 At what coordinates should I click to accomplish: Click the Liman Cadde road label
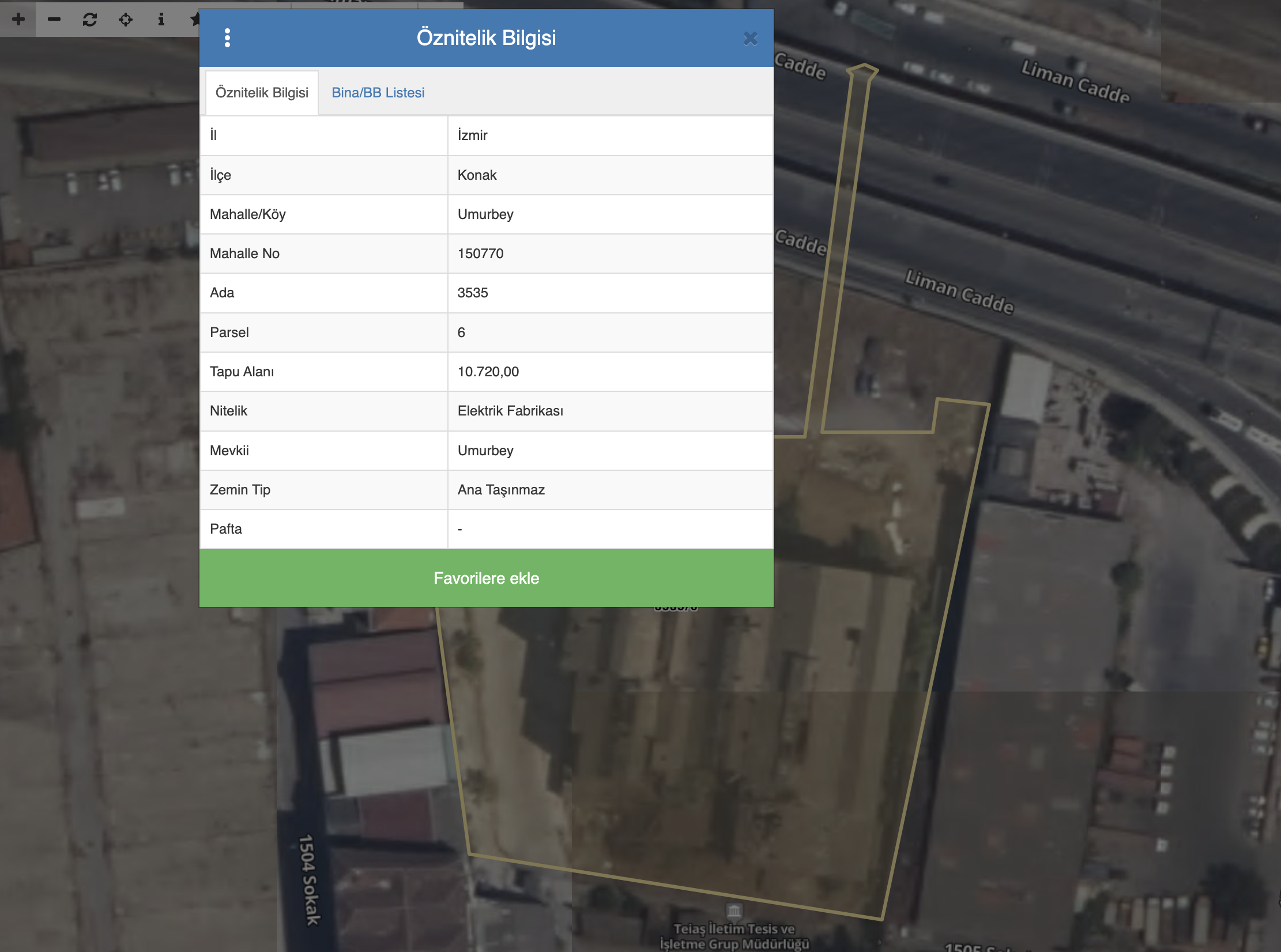(959, 292)
